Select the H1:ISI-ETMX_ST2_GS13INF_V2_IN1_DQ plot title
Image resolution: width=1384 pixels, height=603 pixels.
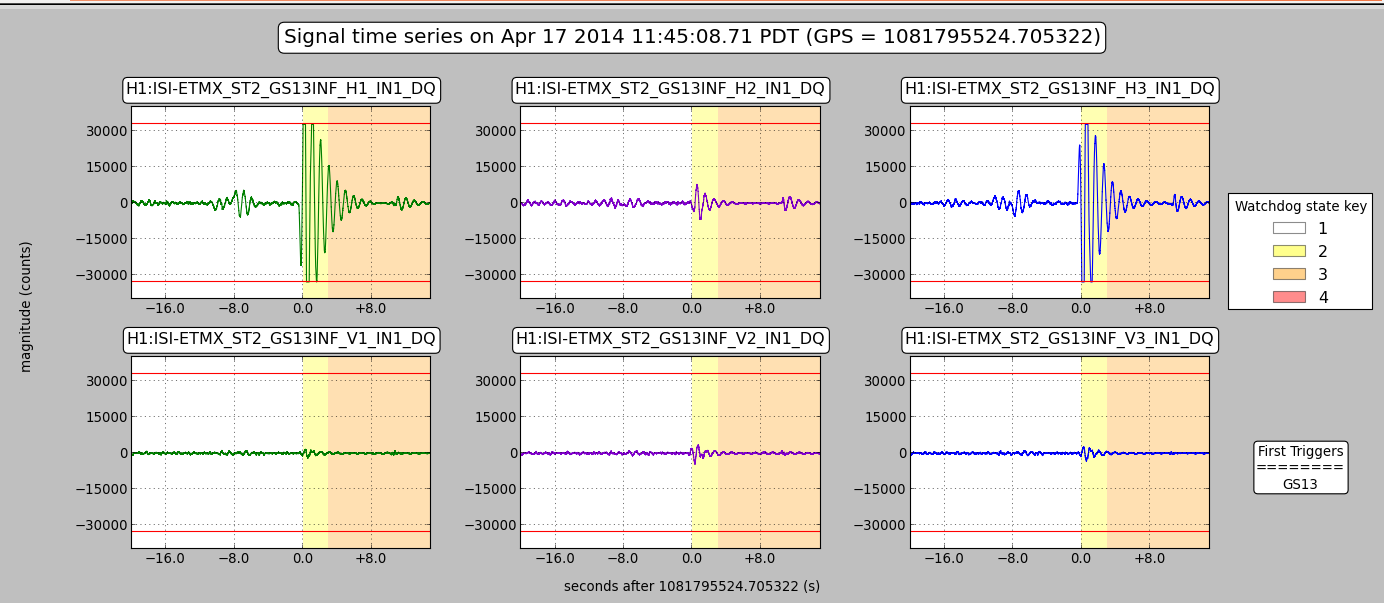tap(670, 340)
